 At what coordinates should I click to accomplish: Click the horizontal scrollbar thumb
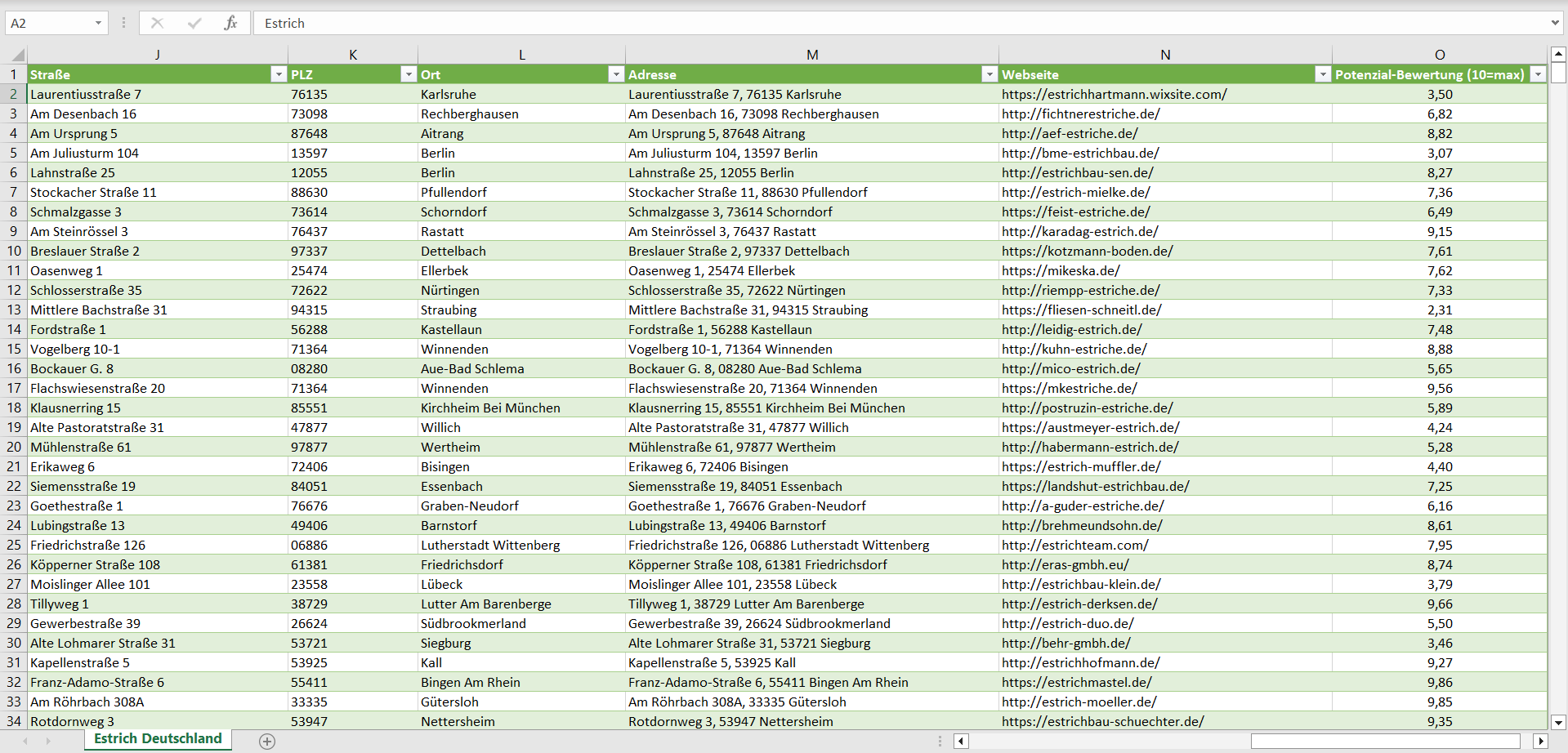point(1385,741)
